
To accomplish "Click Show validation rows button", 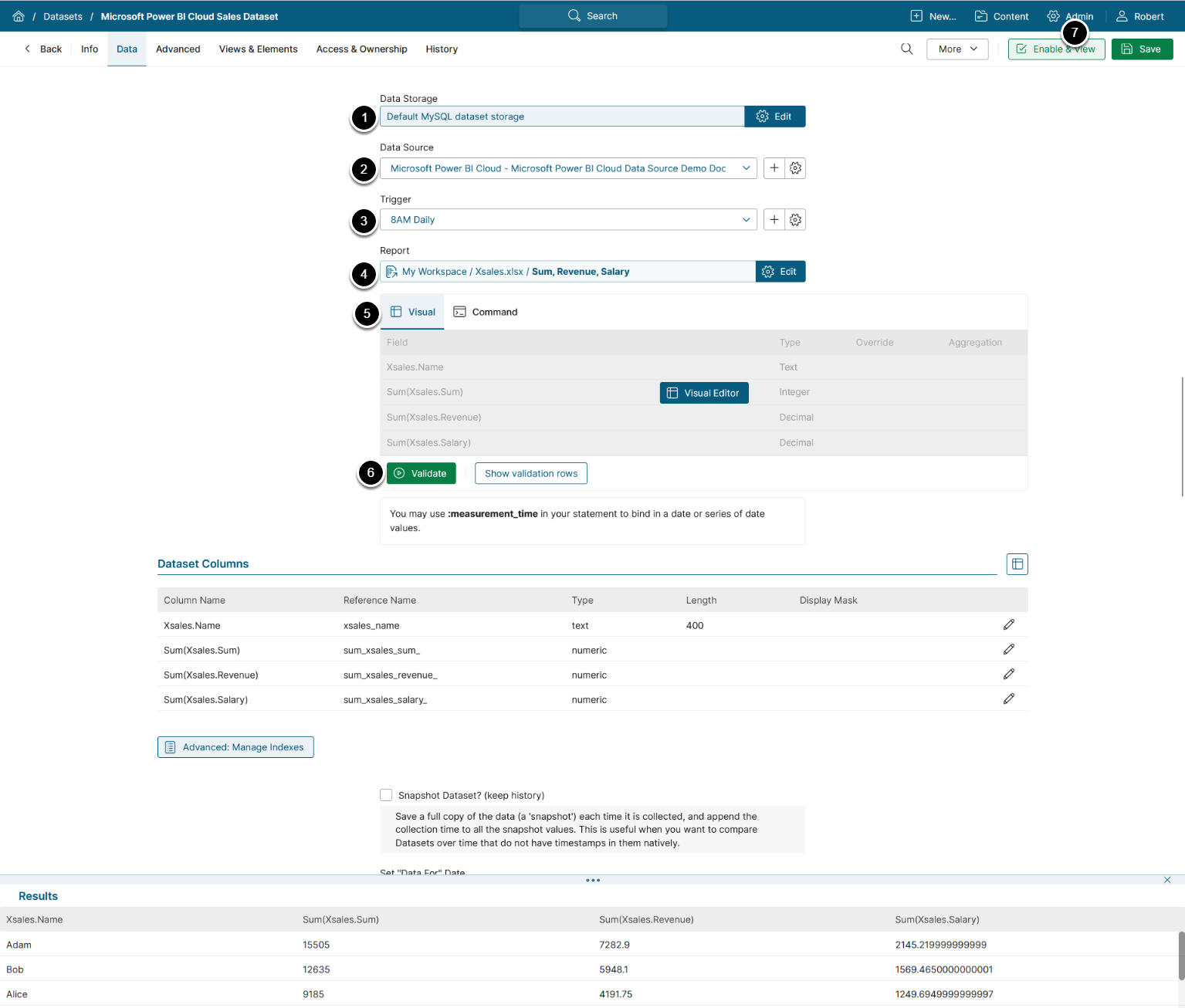I will pyautogui.click(x=530, y=474).
